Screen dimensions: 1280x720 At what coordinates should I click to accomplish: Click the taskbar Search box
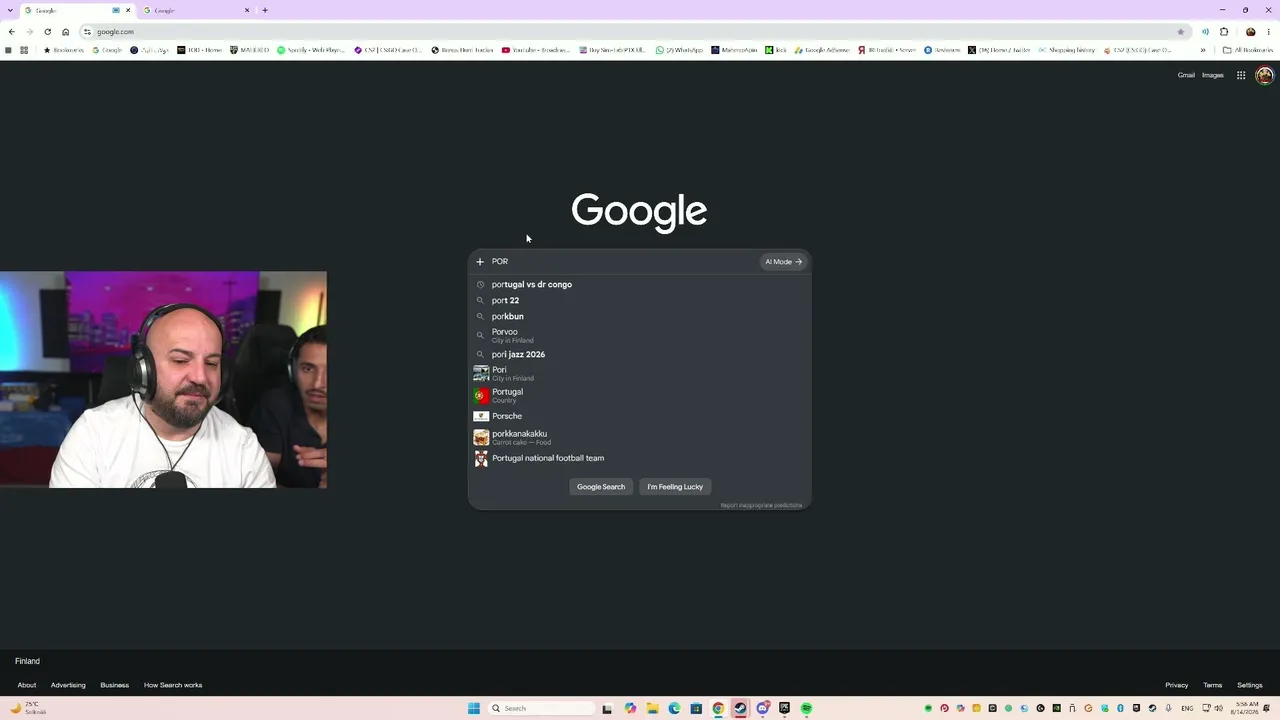click(x=540, y=708)
